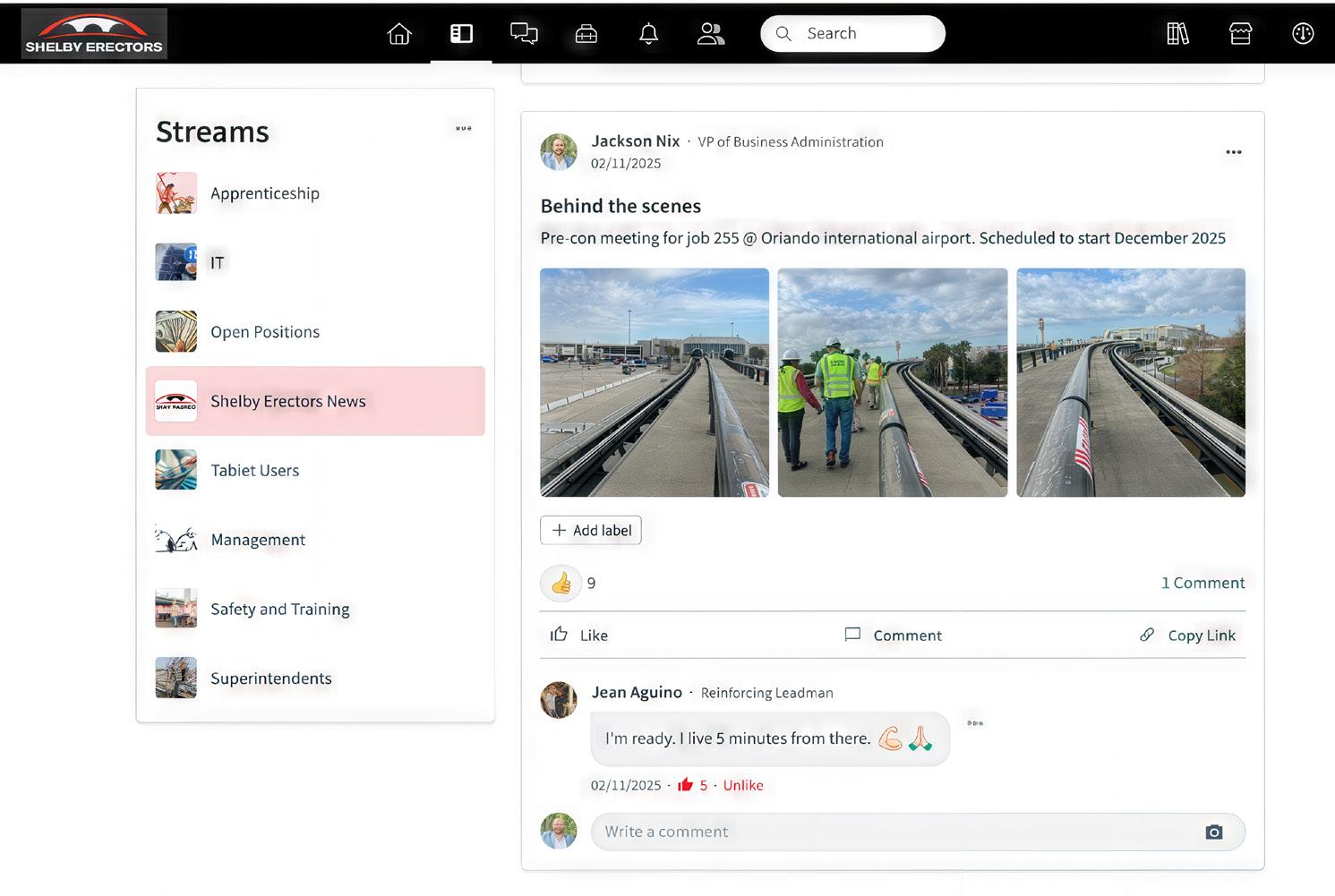The image size is (1335, 896).
Task: Open the Open Positions stream
Action: coord(315,332)
